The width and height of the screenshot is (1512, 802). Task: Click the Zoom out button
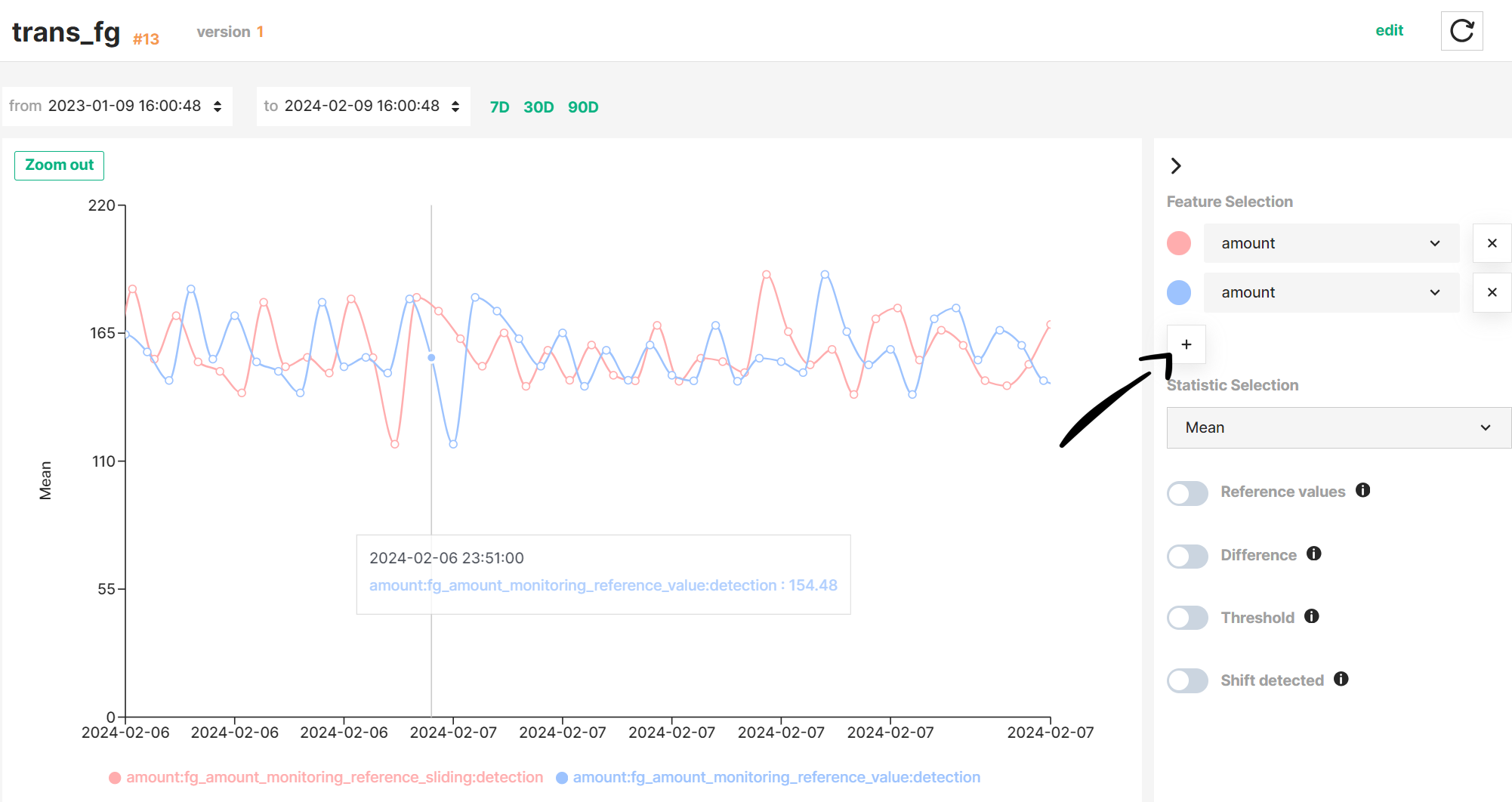pyautogui.click(x=59, y=165)
